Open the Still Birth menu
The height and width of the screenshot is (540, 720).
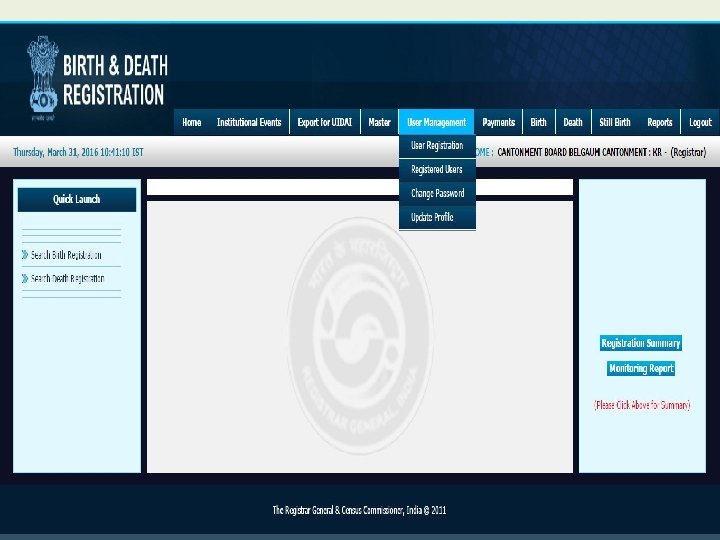click(615, 122)
